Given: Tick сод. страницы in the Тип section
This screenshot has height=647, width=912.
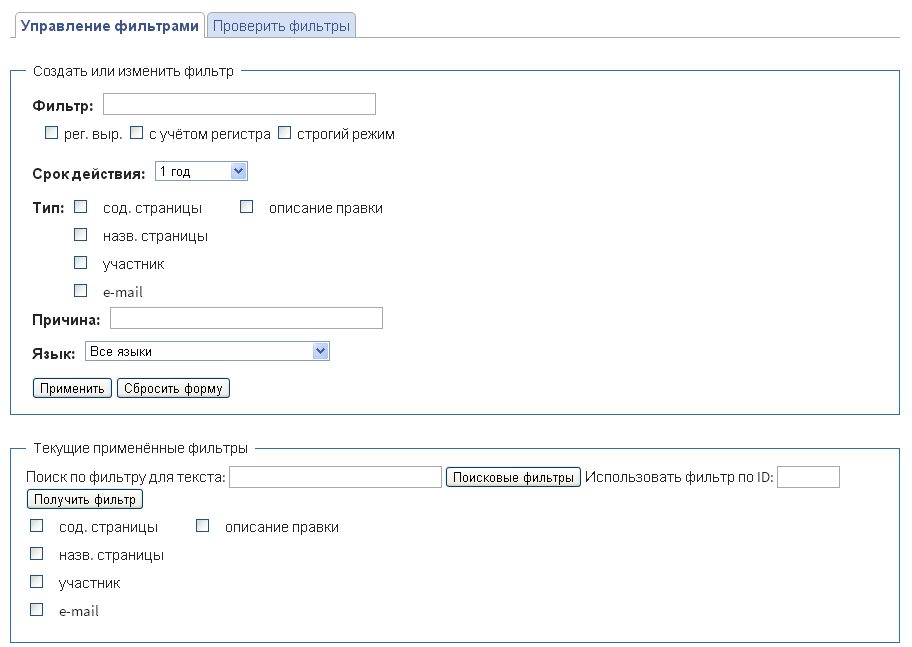Looking at the screenshot, I should tap(81, 207).
